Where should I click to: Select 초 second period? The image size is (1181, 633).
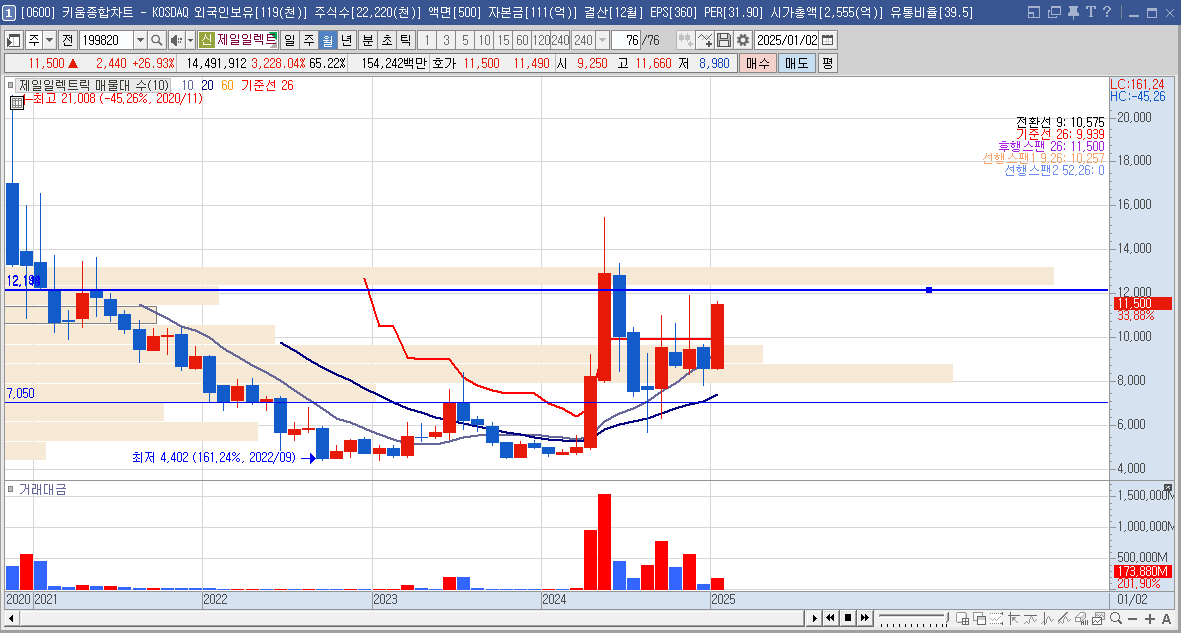(x=386, y=40)
